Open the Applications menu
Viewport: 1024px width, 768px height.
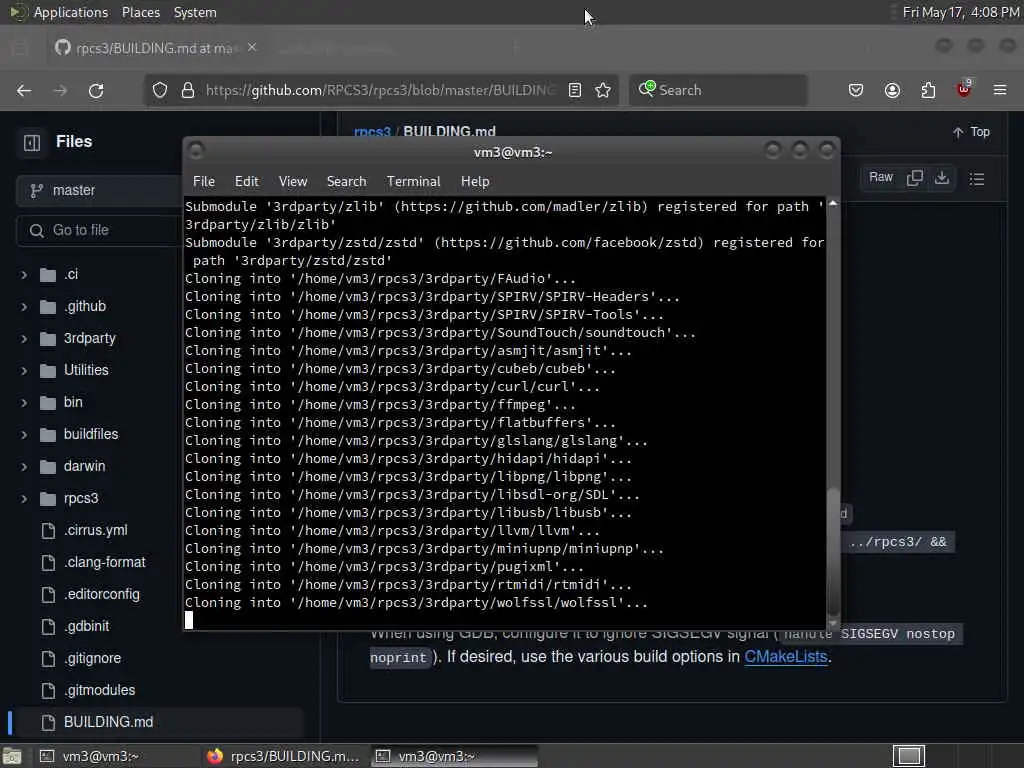[x=71, y=12]
